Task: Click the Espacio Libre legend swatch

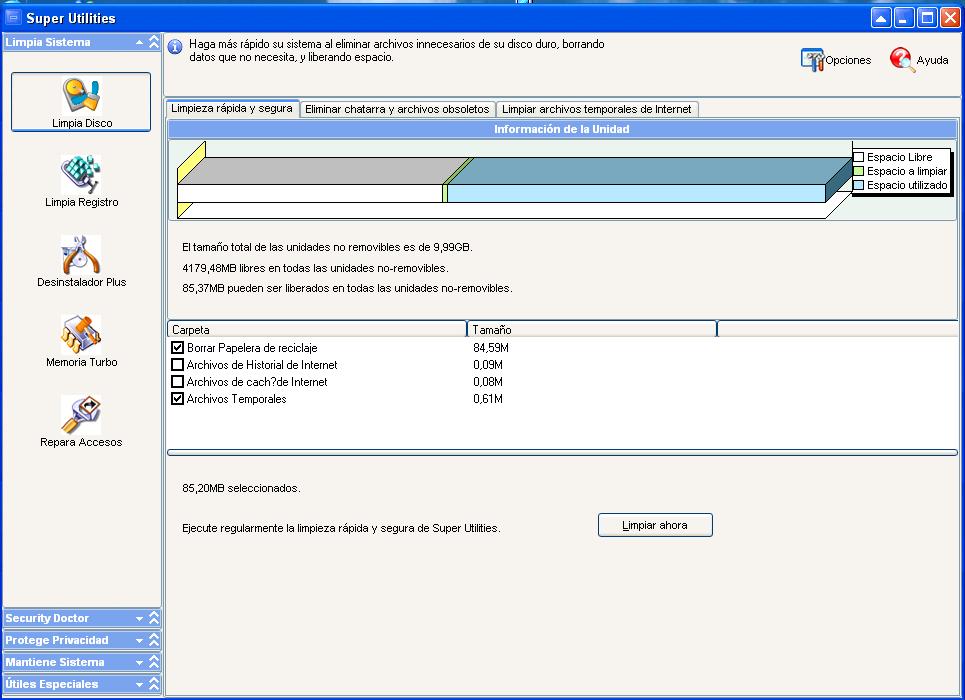Action: tap(859, 157)
